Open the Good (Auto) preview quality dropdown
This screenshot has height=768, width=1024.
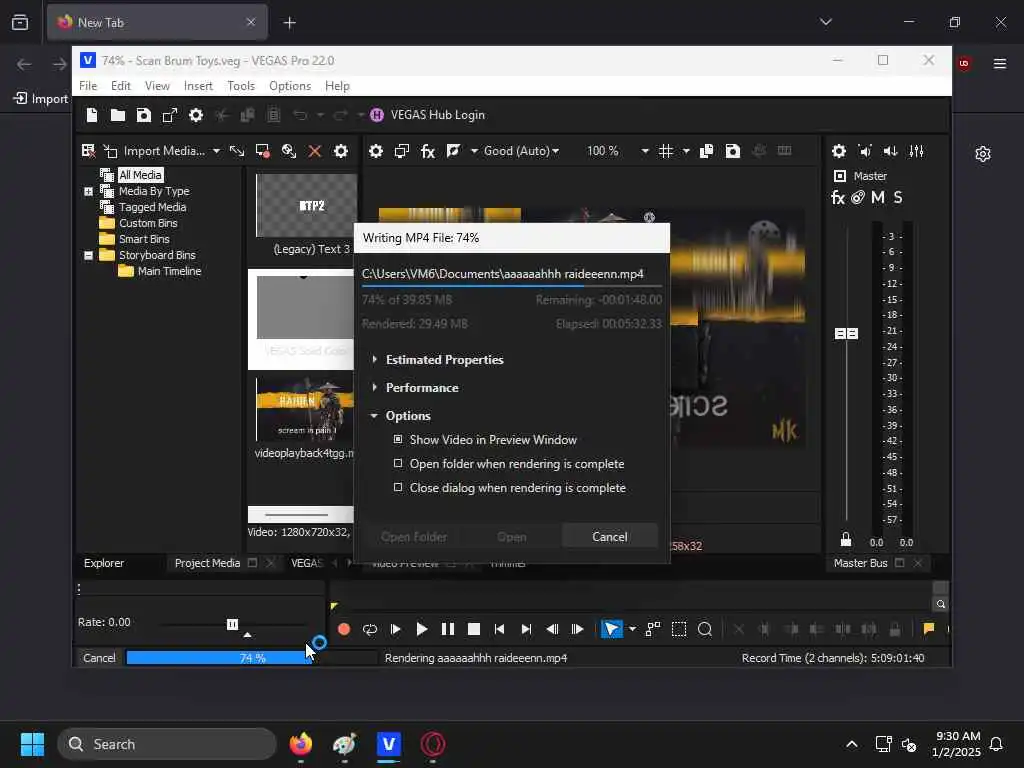pyautogui.click(x=521, y=151)
